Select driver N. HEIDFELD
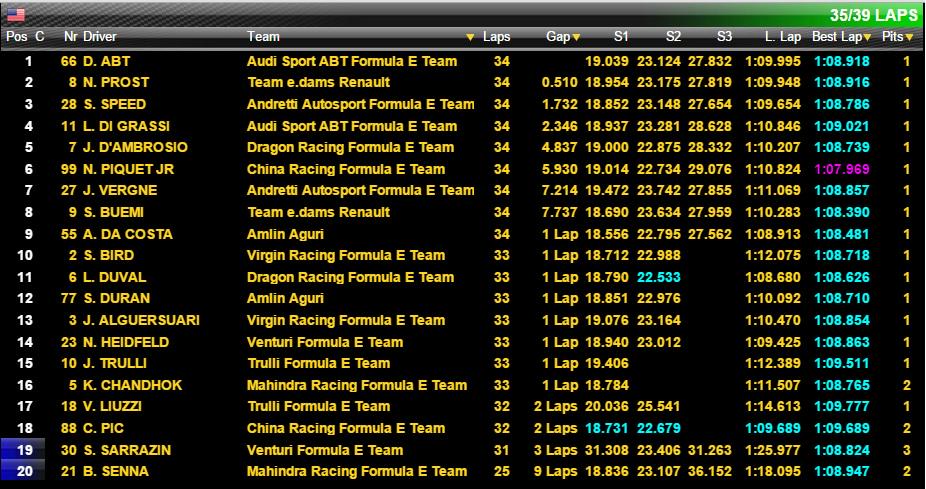The width and height of the screenshot is (926, 489). click(126, 343)
